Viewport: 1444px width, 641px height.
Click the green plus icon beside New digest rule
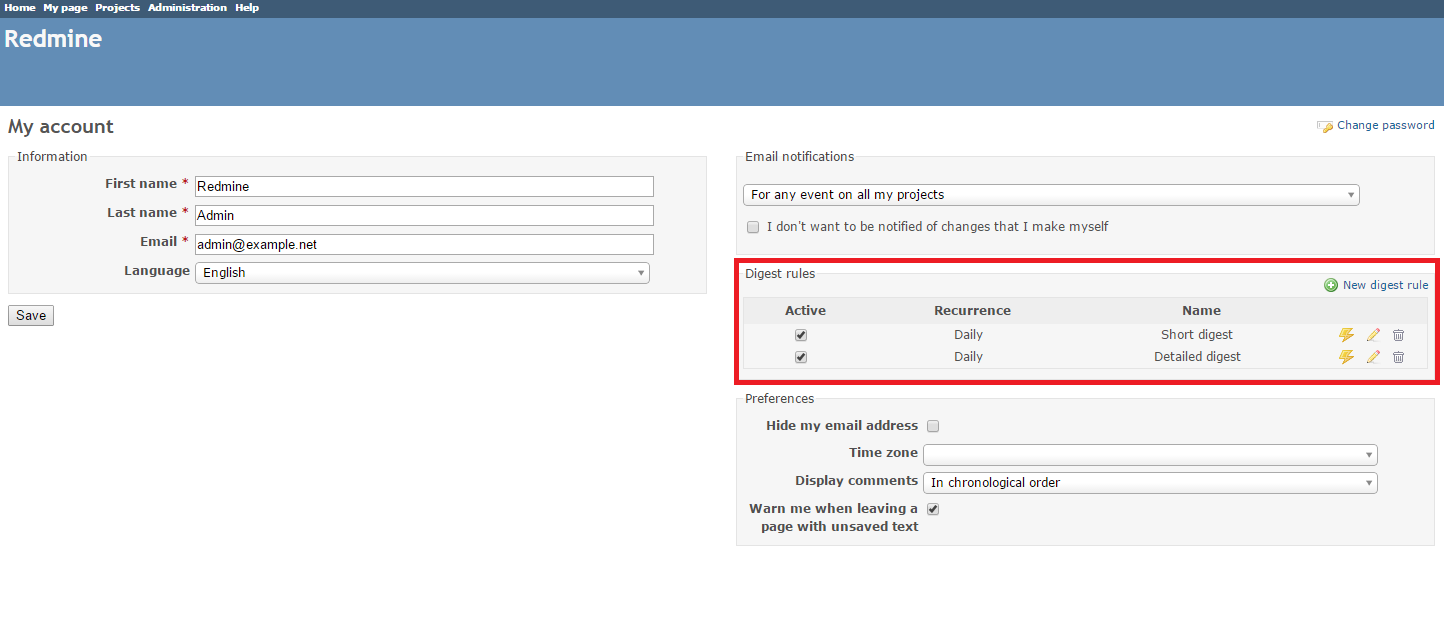[1331, 285]
